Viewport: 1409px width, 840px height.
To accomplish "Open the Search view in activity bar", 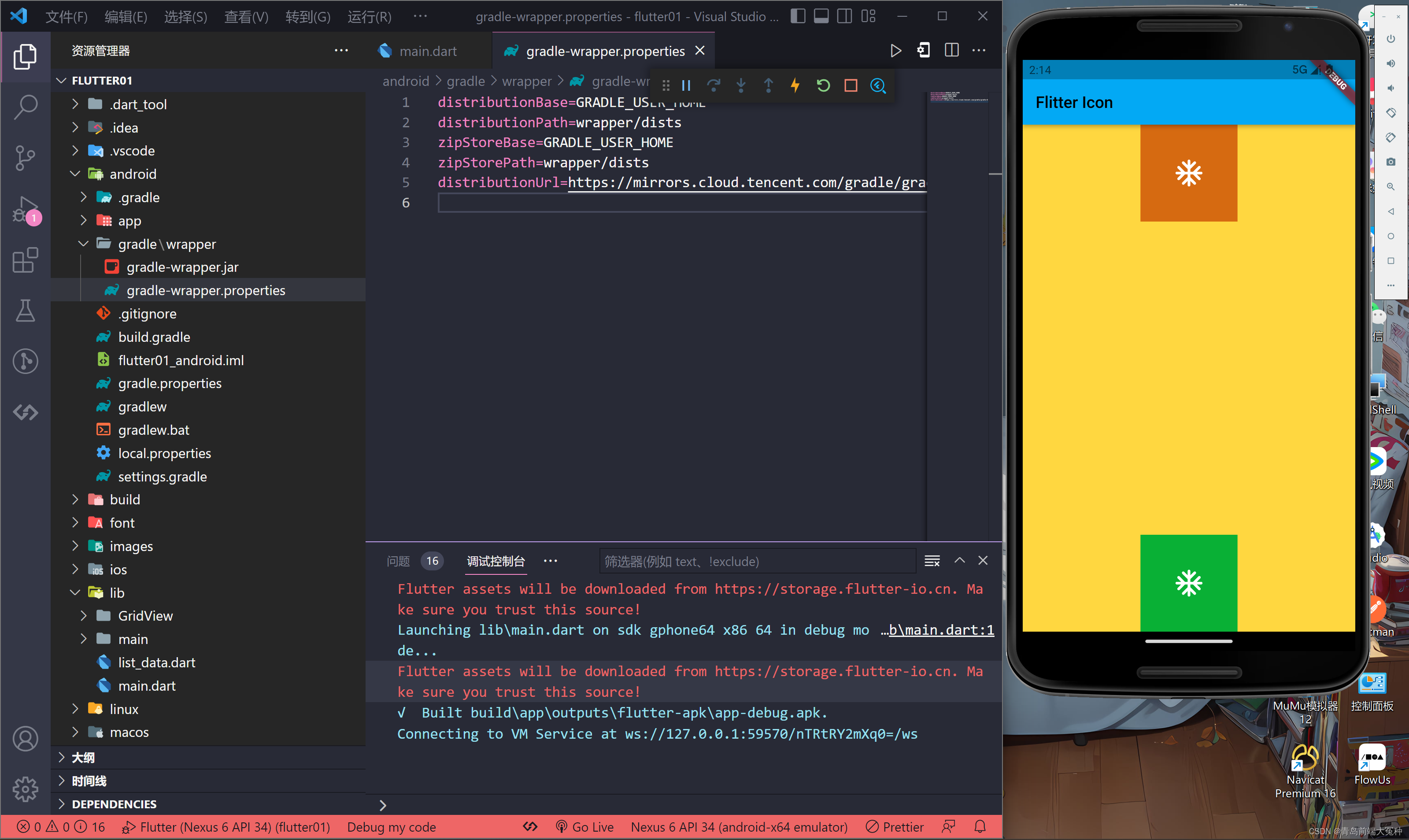I will click(x=25, y=107).
